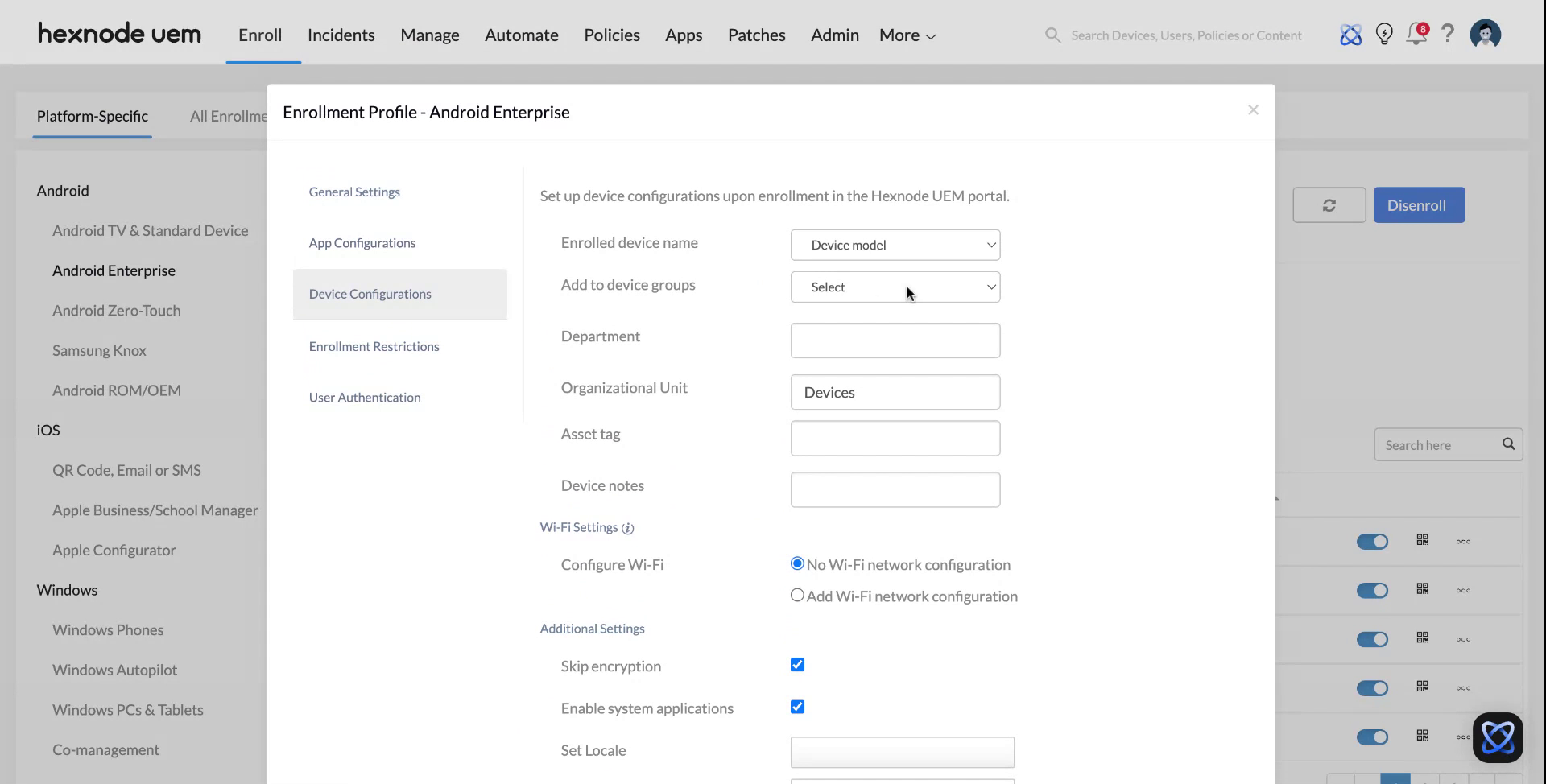The width and height of the screenshot is (1546, 784).
Task: Expand the More navigation menu
Action: click(905, 35)
